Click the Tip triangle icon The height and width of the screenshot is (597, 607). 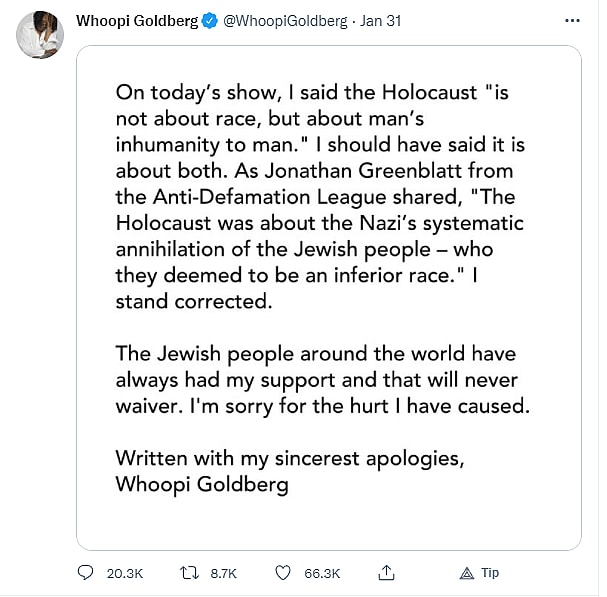(x=466, y=573)
